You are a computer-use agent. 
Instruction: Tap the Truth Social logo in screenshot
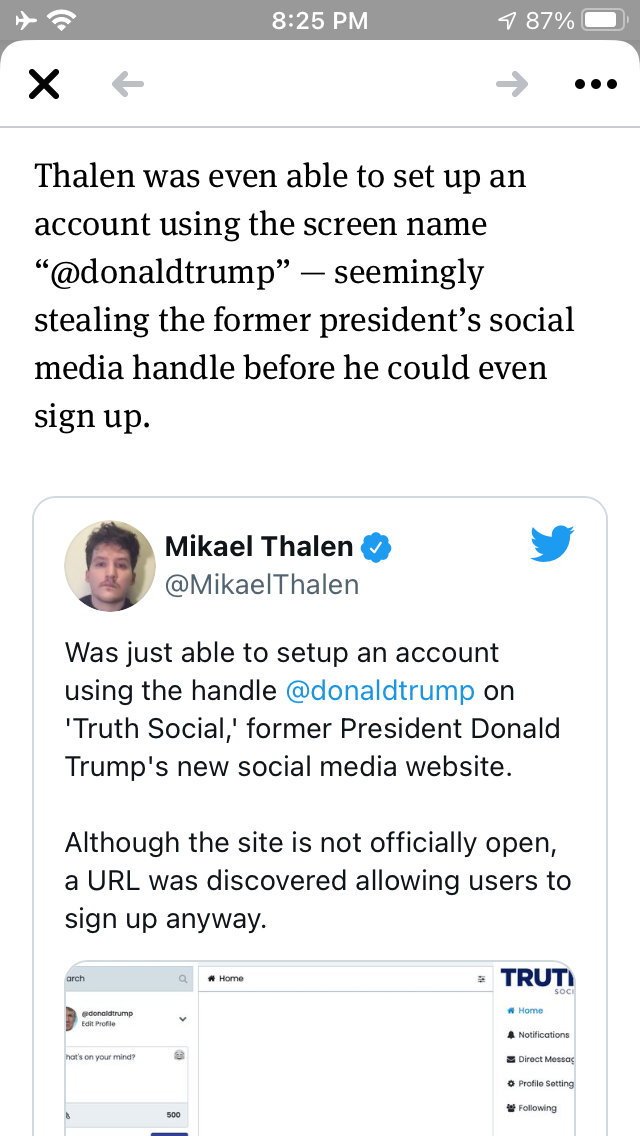(x=538, y=978)
